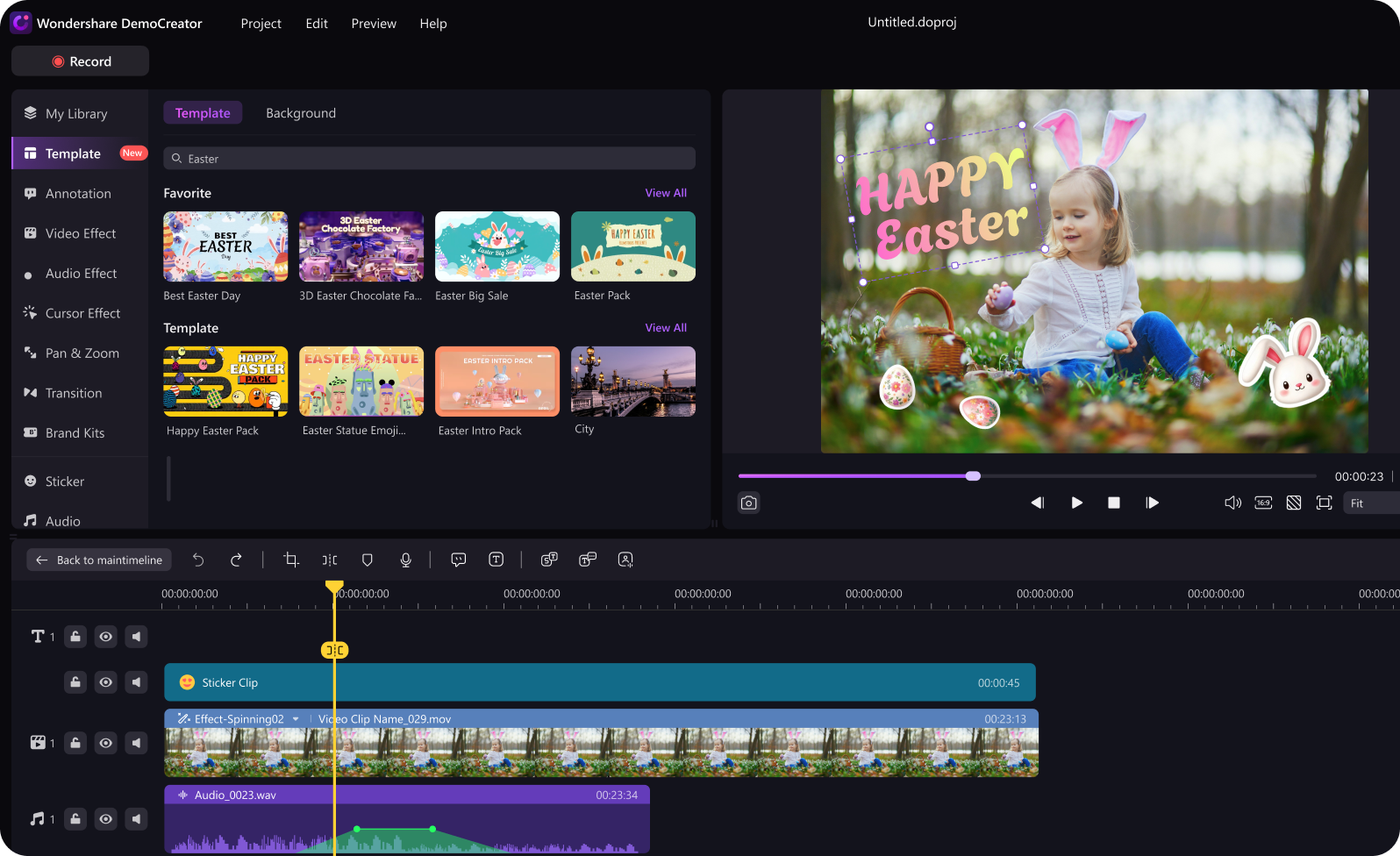Click the T with speech bubble icon
Screen dimensions: 1400x856
coord(588,560)
